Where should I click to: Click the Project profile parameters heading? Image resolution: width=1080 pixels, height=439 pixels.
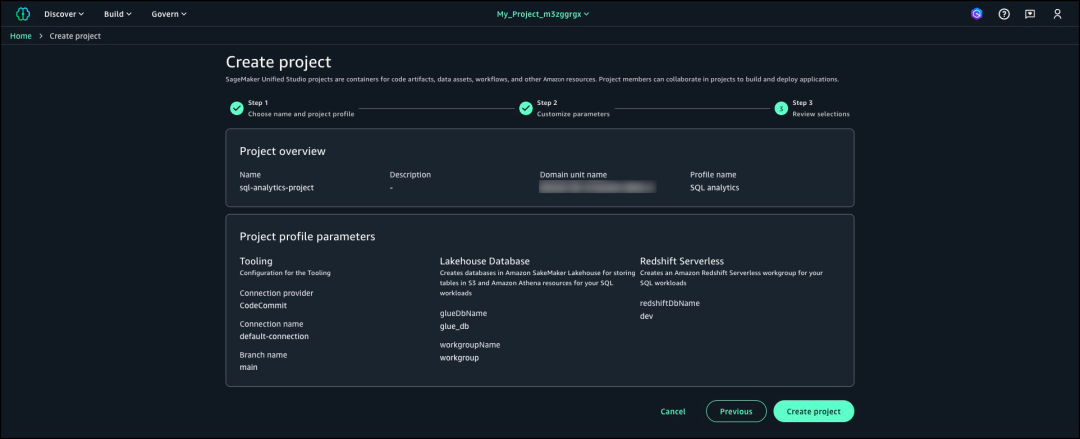(x=307, y=236)
